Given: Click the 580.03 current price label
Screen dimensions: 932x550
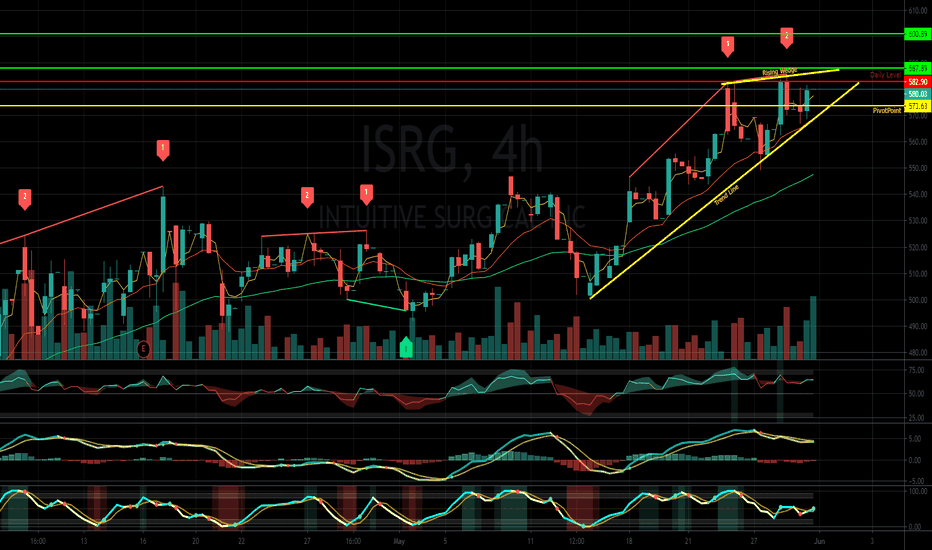Looking at the screenshot, I should [x=917, y=94].
